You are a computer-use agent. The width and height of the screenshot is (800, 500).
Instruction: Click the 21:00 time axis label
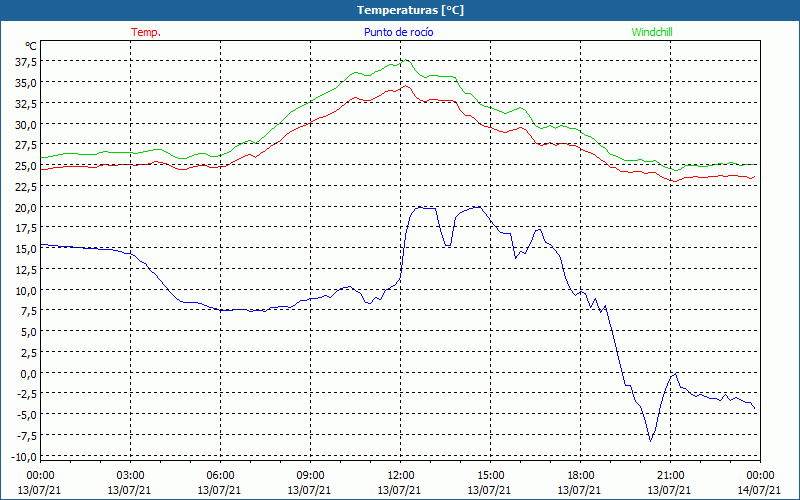tap(670, 476)
